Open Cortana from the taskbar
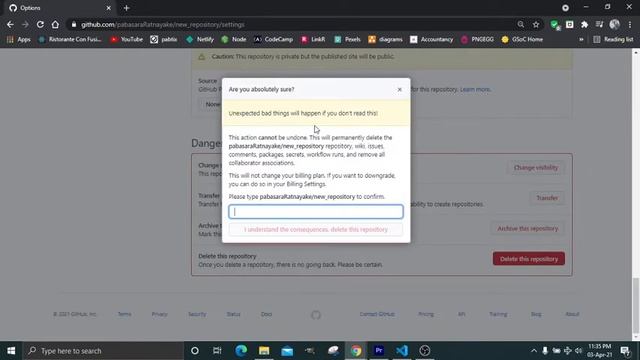Screen dimensions: 640x360 point(195,351)
